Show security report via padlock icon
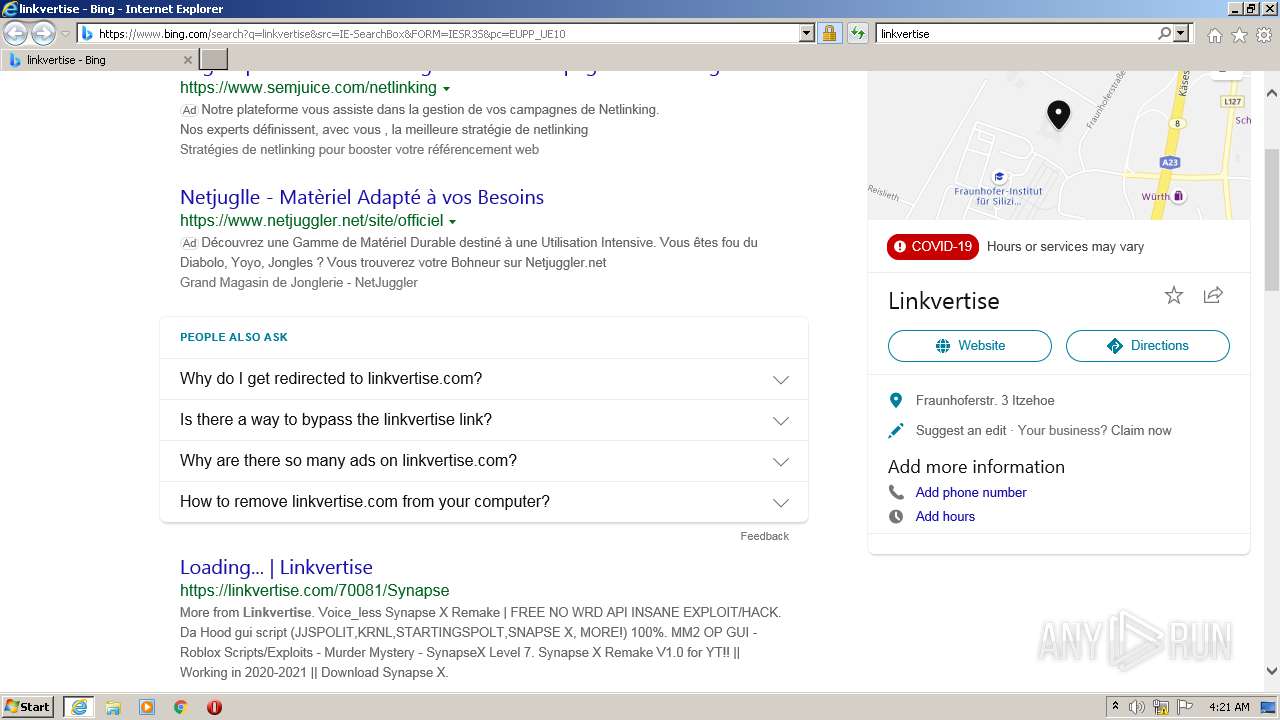Image resolution: width=1280 pixels, height=720 pixels. click(829, 33)
